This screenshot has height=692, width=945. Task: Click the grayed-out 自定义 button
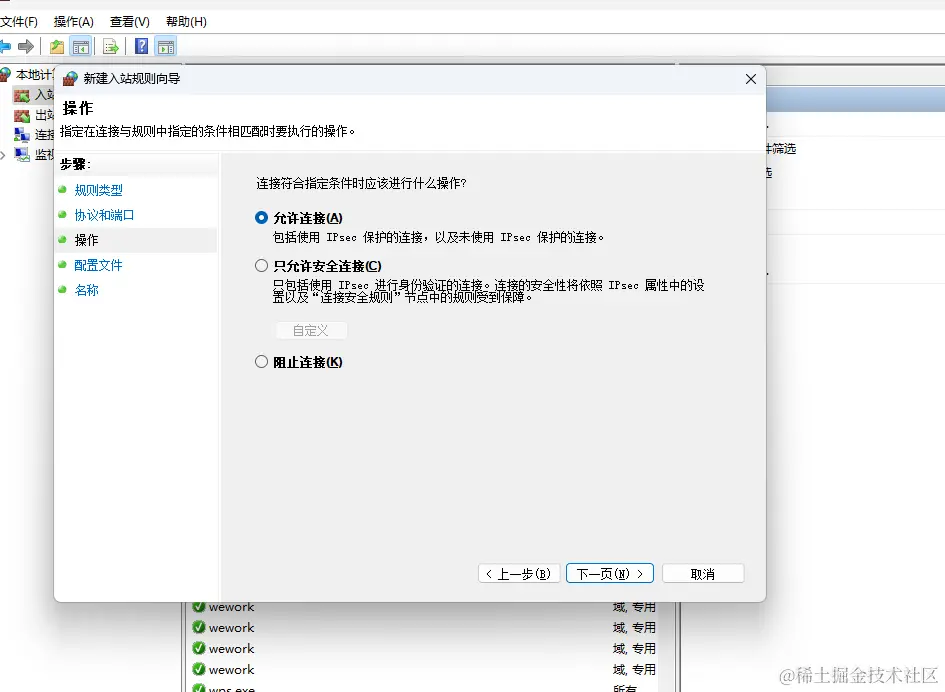(311, 330)
